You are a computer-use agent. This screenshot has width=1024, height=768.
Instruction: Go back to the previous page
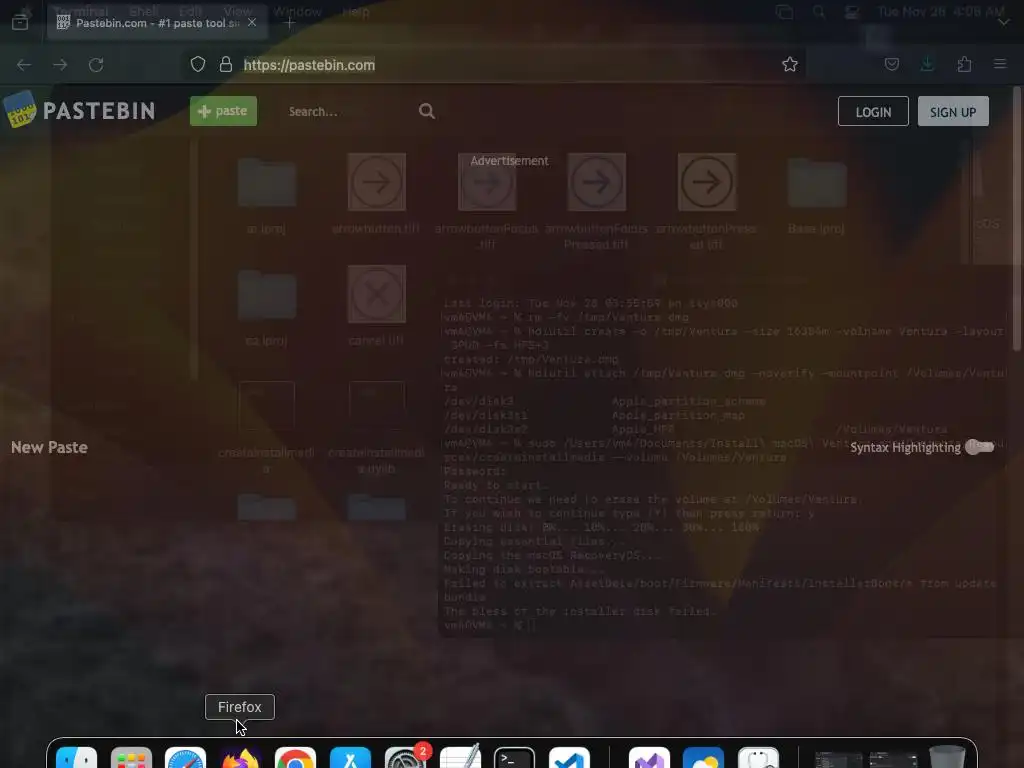coord(24,65)
